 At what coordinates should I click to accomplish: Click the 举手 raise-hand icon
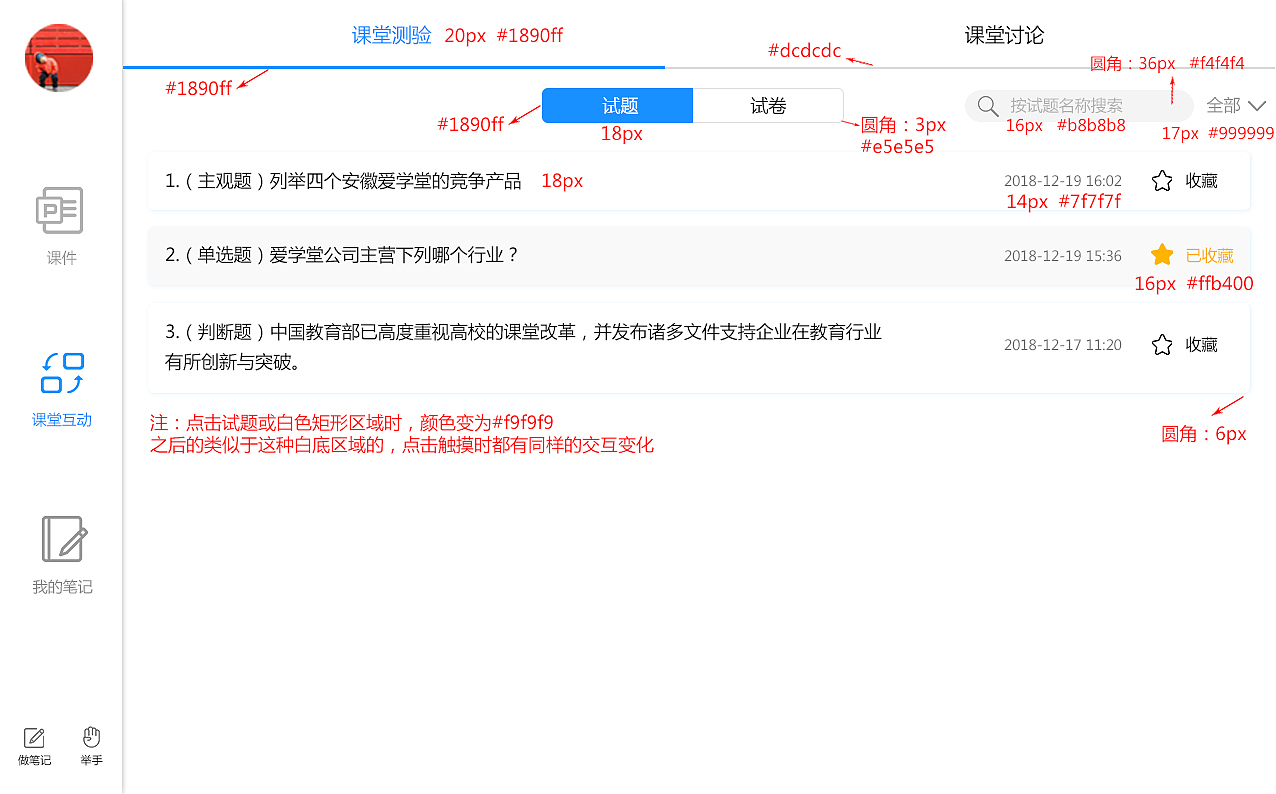click(x=91, y=738)
